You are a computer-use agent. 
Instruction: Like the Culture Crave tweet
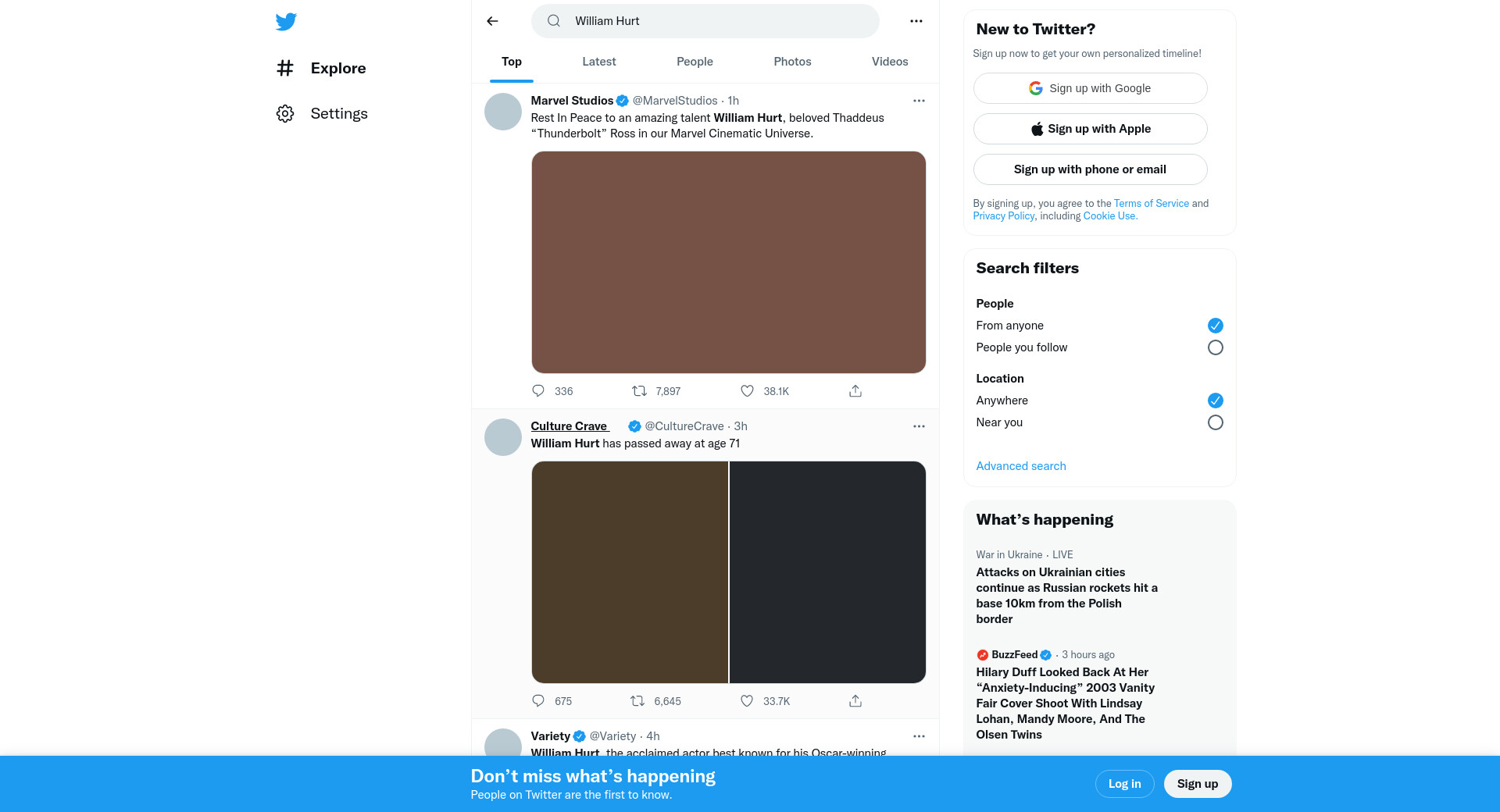pos(747,700)
